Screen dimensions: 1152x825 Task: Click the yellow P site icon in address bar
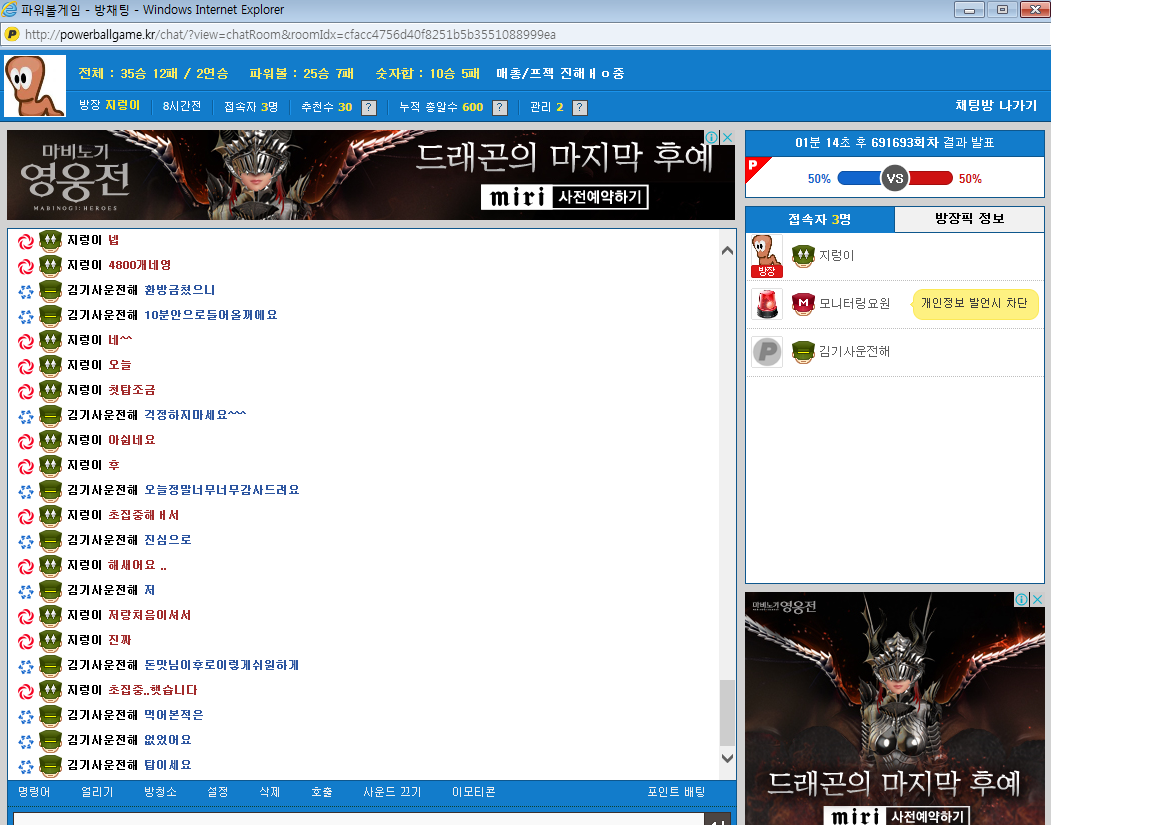coord(12,35)
